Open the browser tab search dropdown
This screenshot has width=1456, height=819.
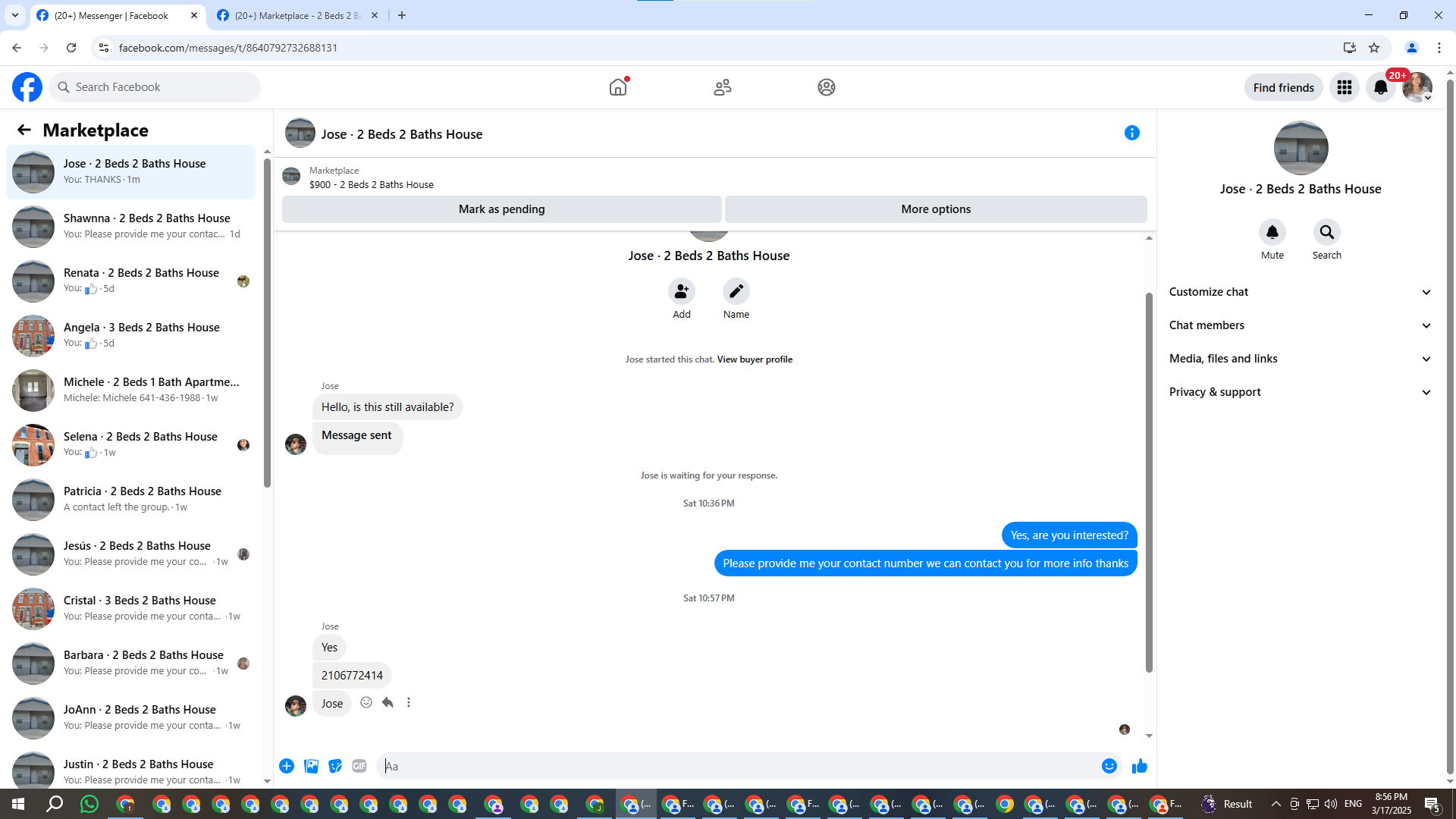[x=15, y=15]
